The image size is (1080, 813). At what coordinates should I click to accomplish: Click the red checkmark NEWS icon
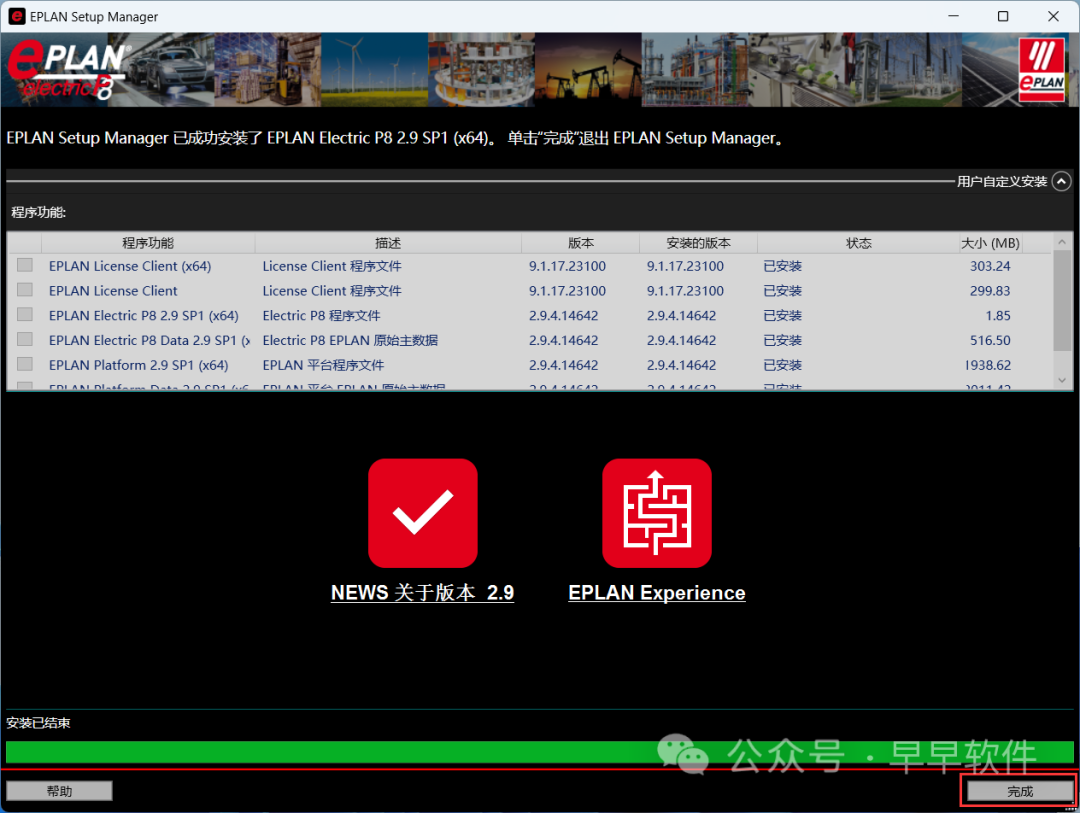[422, 513]
